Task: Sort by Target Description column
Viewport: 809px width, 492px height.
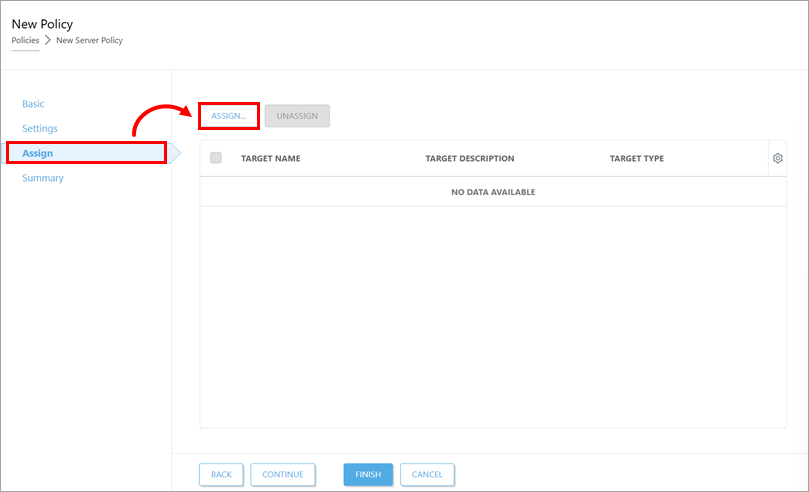Action: 469,159
